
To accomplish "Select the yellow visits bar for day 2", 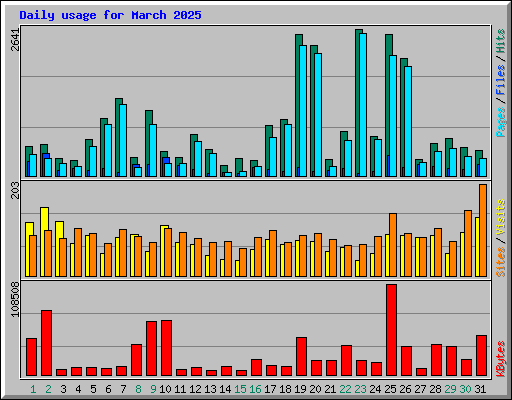I will [44, 242].
